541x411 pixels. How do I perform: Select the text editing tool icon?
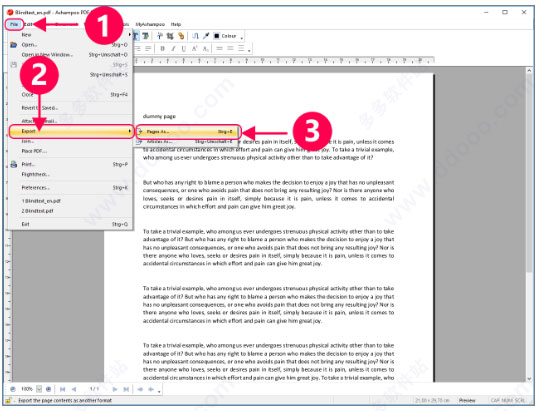coord(135,36)
